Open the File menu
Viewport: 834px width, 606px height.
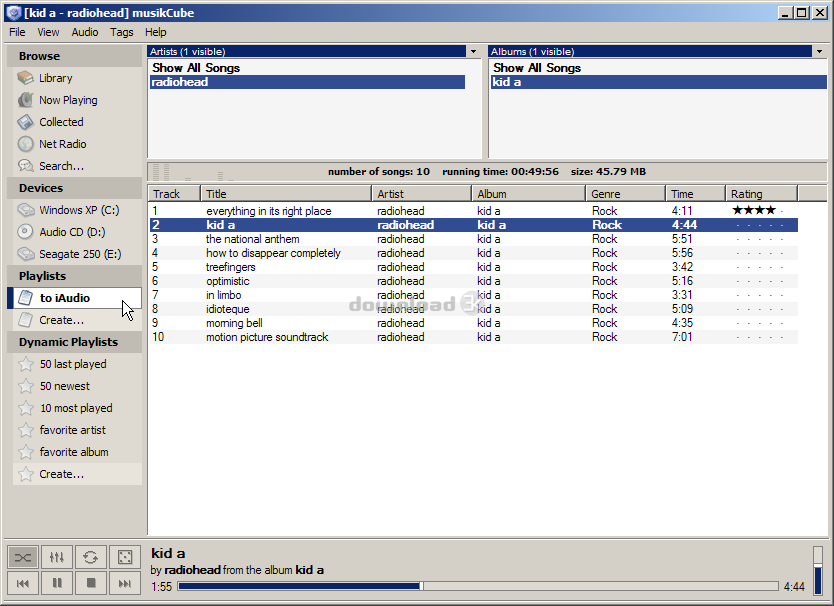[17, 32]
